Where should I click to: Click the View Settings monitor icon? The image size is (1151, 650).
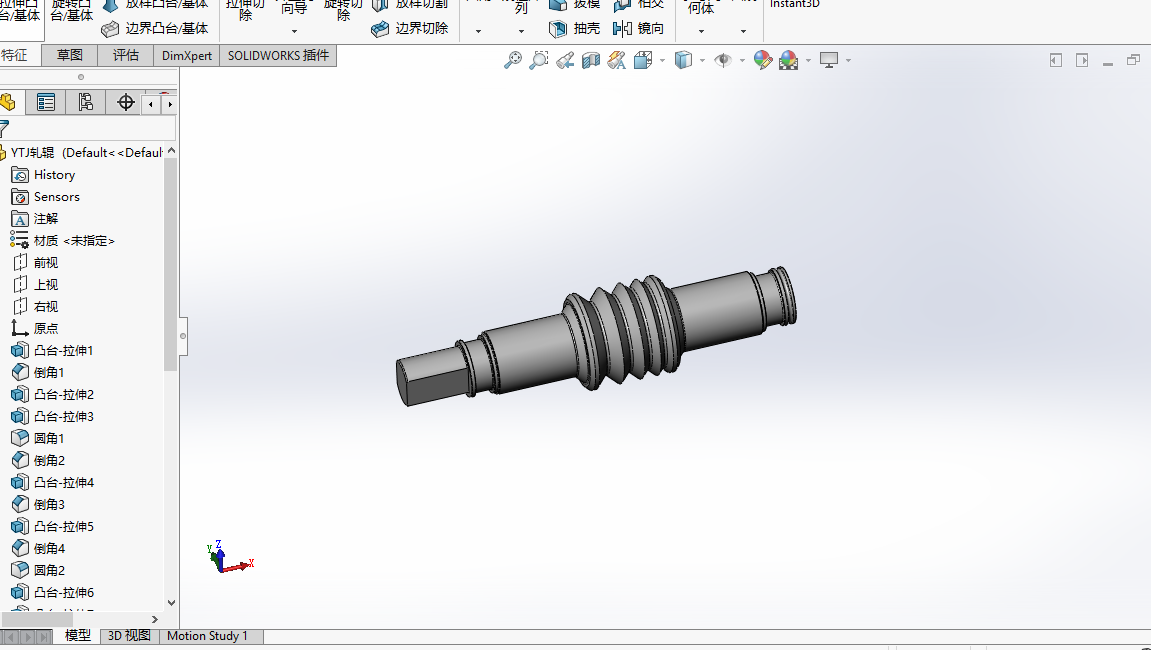pyautogui.click(x=829, y=60)
